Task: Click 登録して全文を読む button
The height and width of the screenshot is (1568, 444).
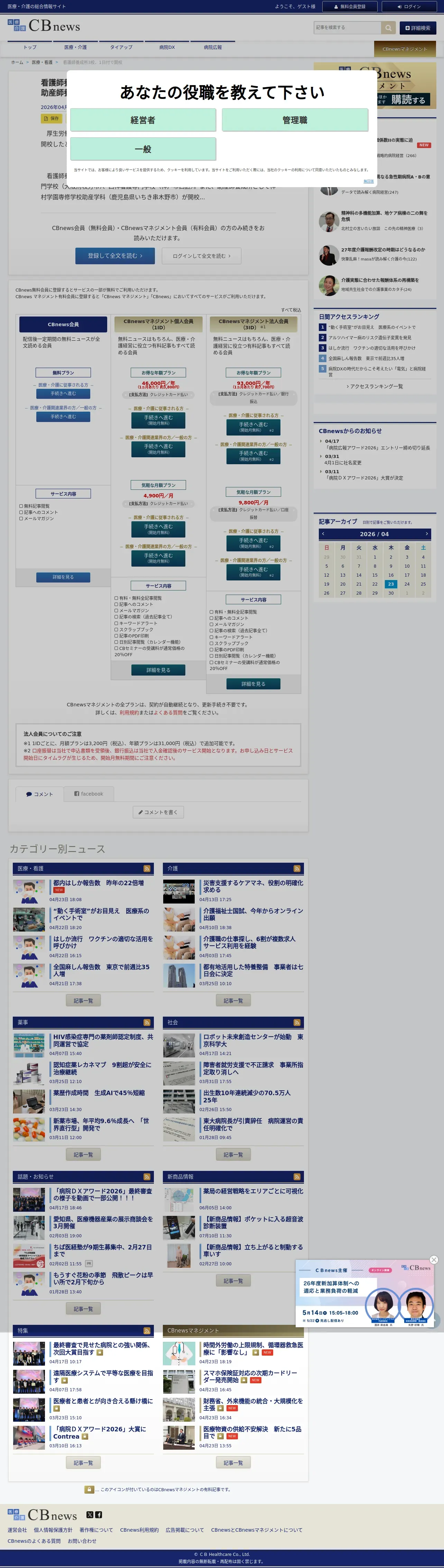Action: point(115,256)
